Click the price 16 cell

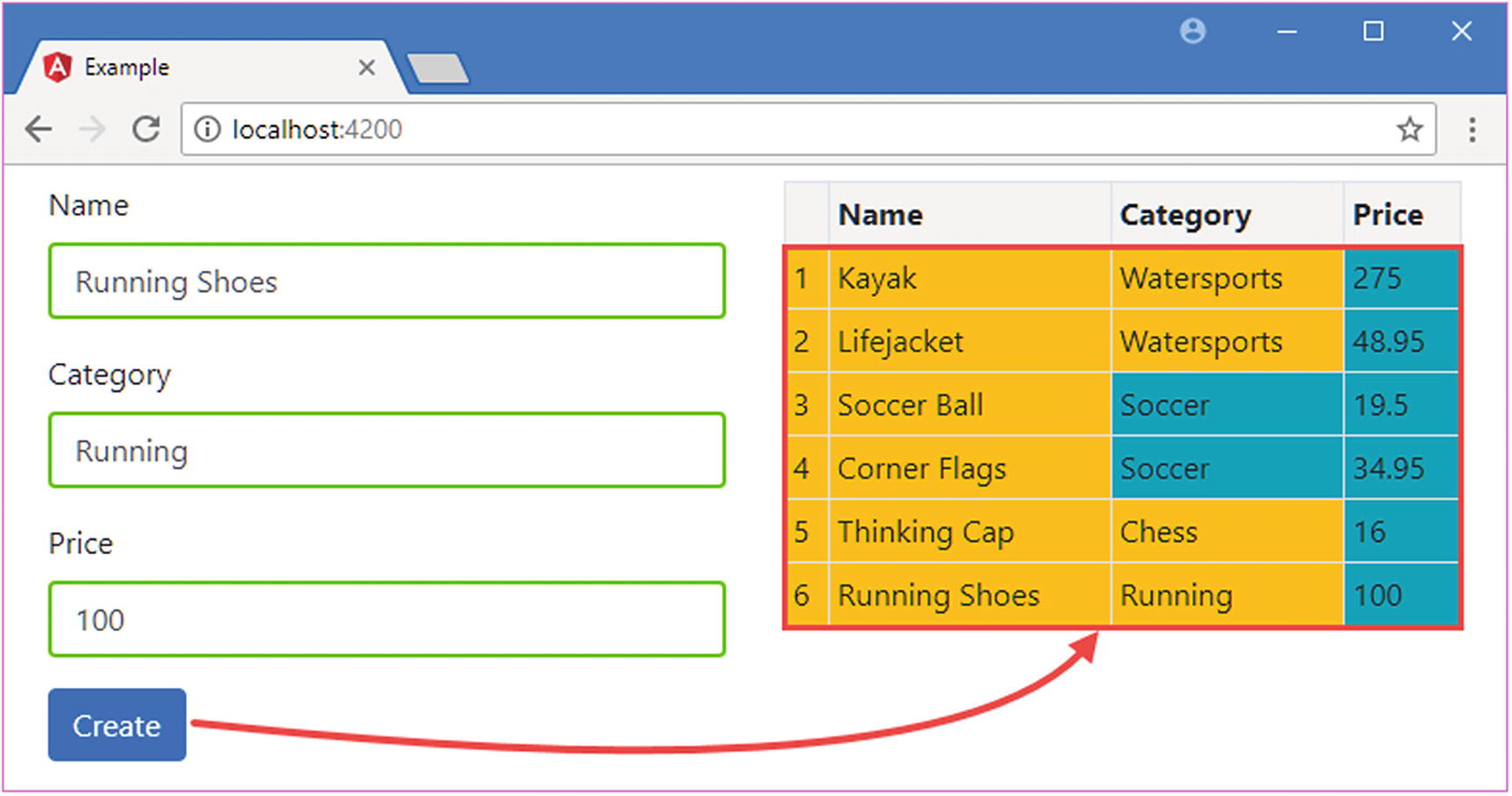pos(1402,531)
